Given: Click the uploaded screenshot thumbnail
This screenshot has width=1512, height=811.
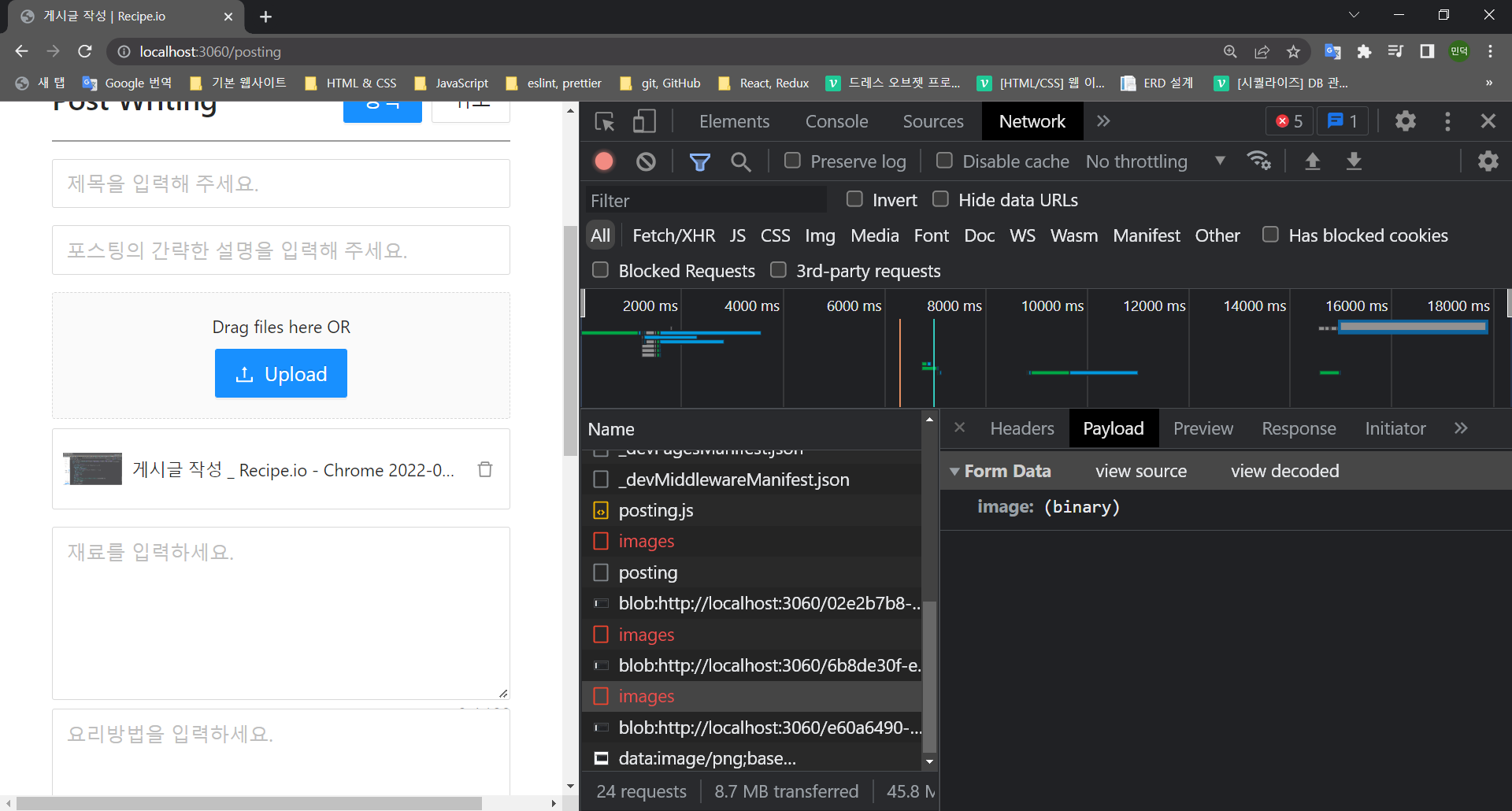Looking at the screenshot, I should (93, 469).
